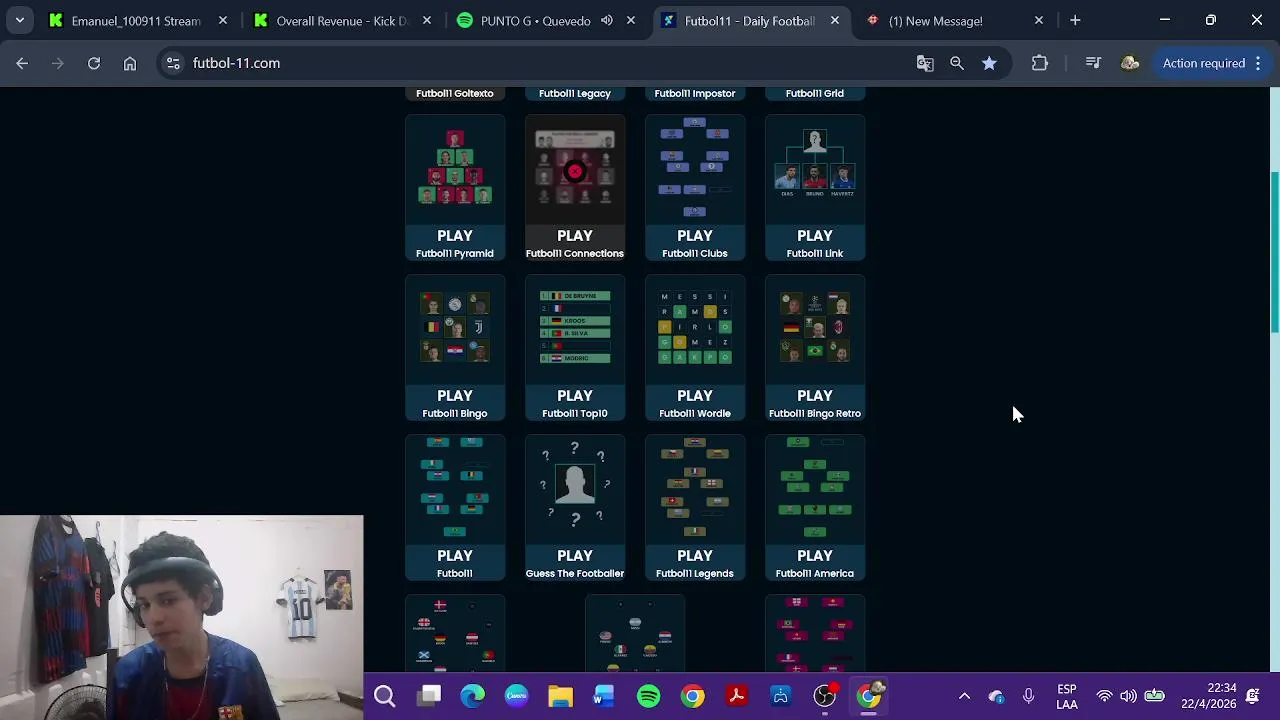Open a new browser tab

[1075, 20]
